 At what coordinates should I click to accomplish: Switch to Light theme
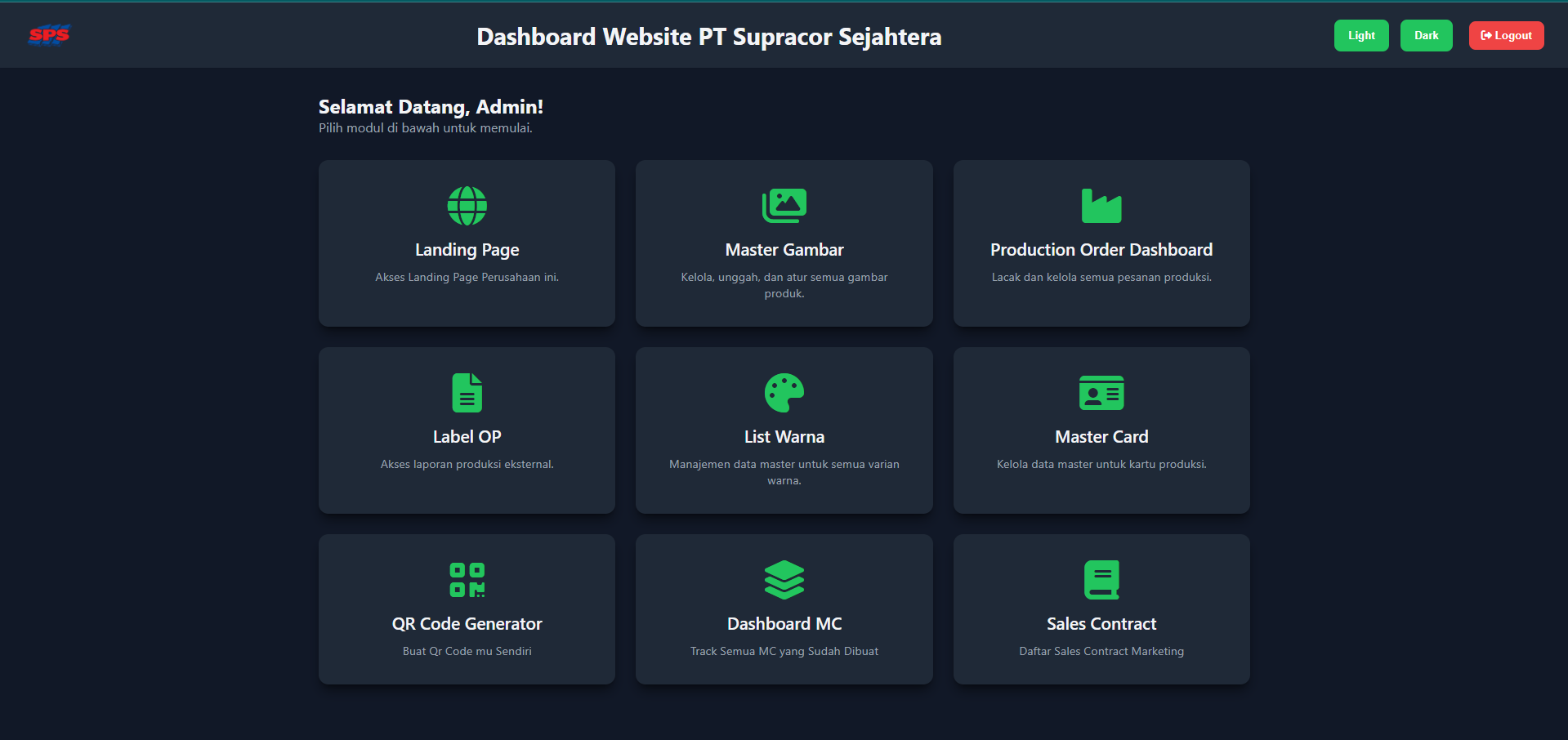(1360, 36)
